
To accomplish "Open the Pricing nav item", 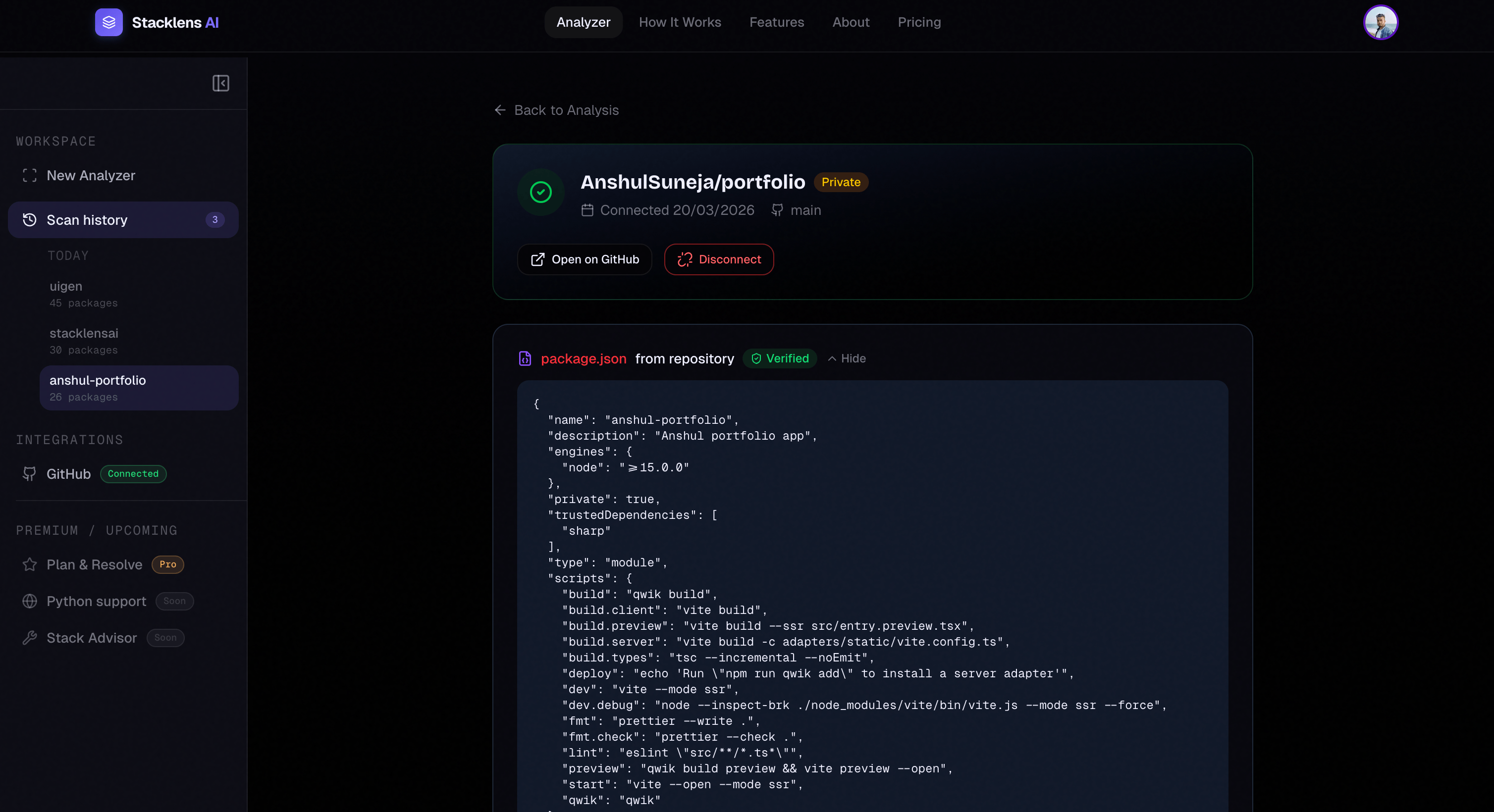I will pos(919,23).
